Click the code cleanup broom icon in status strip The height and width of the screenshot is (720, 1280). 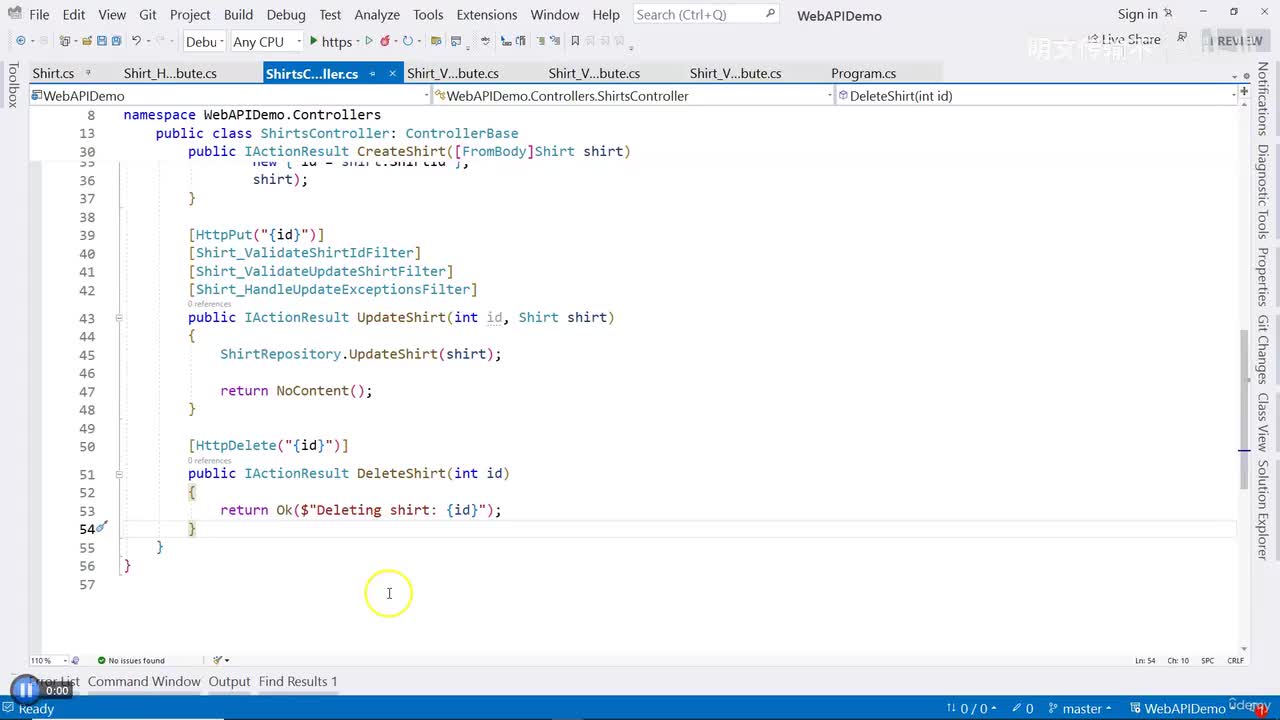[218, 660]
